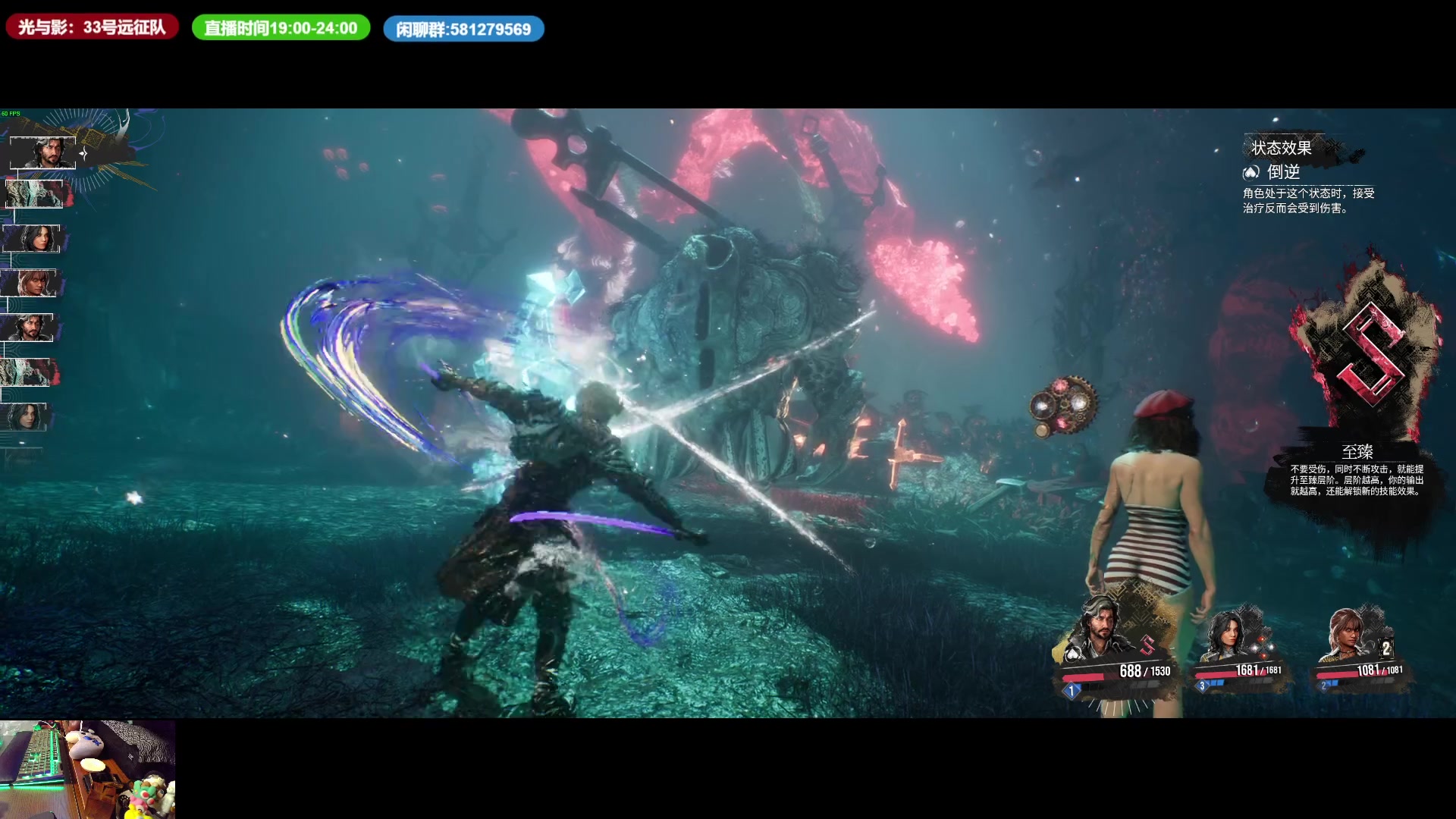
Task: Click the 1081 / 1081 health value
Action: click(x=1380, y=670)
